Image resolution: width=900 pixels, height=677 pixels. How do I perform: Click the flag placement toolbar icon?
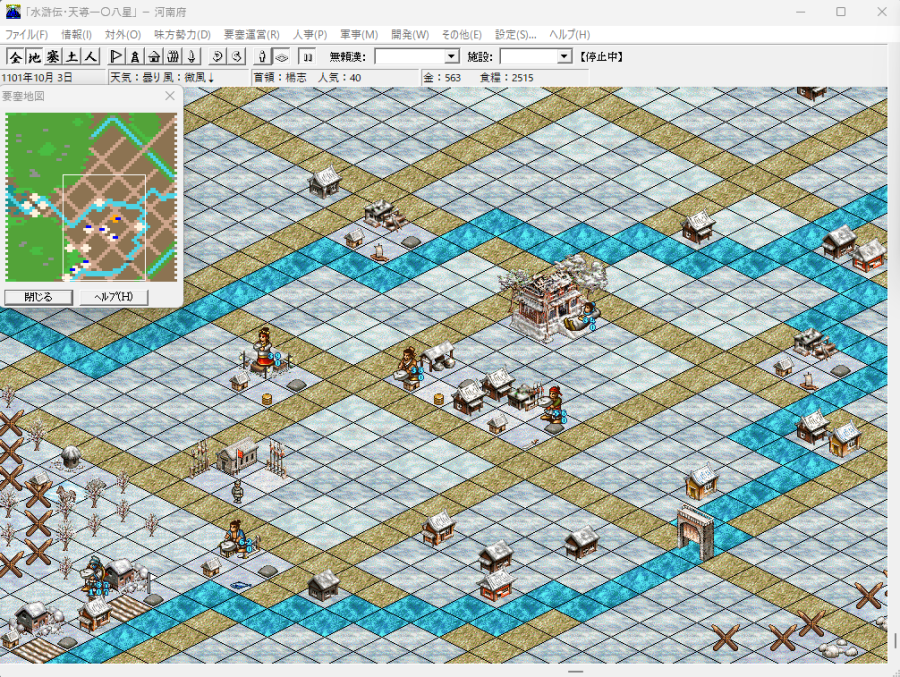[114, 57]
